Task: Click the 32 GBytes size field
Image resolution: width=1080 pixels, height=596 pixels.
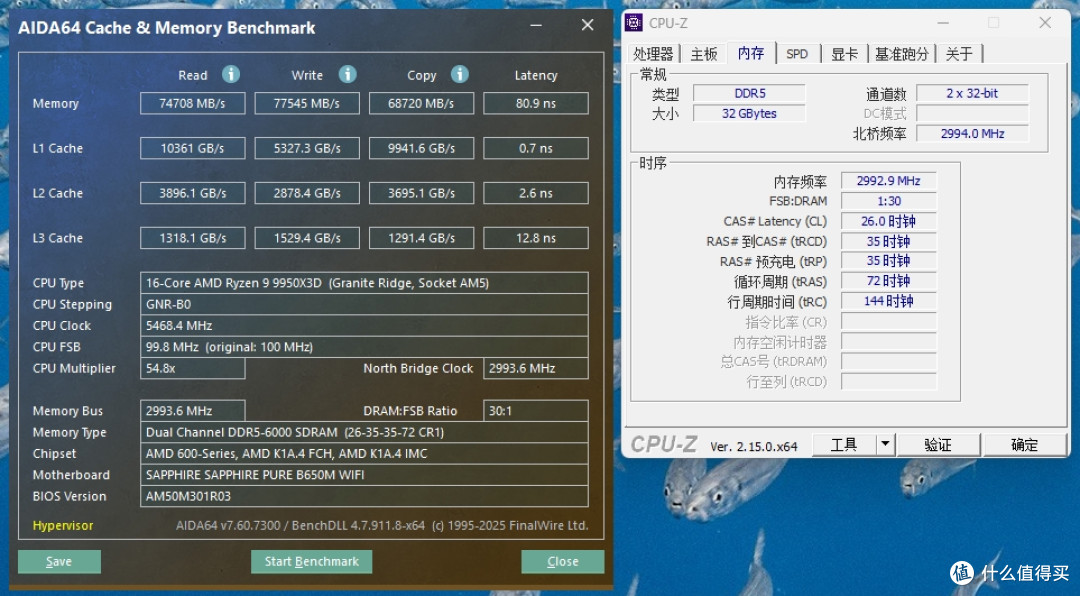Action: click(749, 113)
